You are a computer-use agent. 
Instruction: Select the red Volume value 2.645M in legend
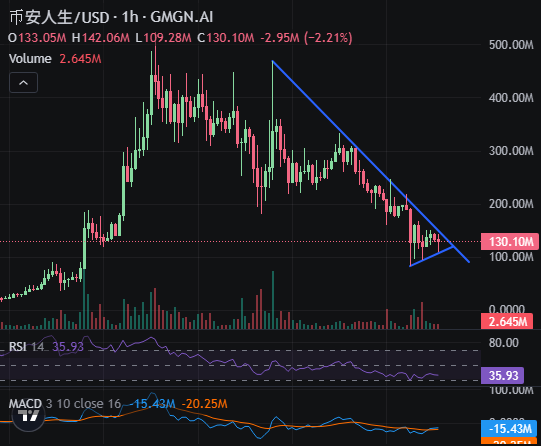coord(80,59)
